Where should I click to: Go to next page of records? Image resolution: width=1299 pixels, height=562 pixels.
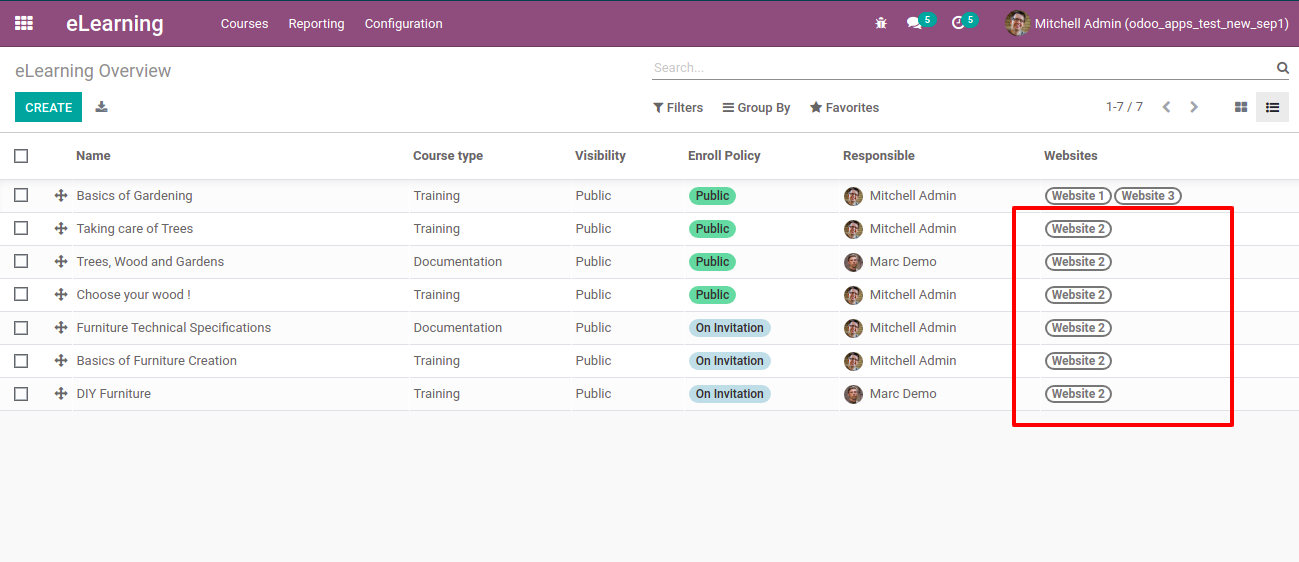pyautogui.click(x=1194, y=107)
